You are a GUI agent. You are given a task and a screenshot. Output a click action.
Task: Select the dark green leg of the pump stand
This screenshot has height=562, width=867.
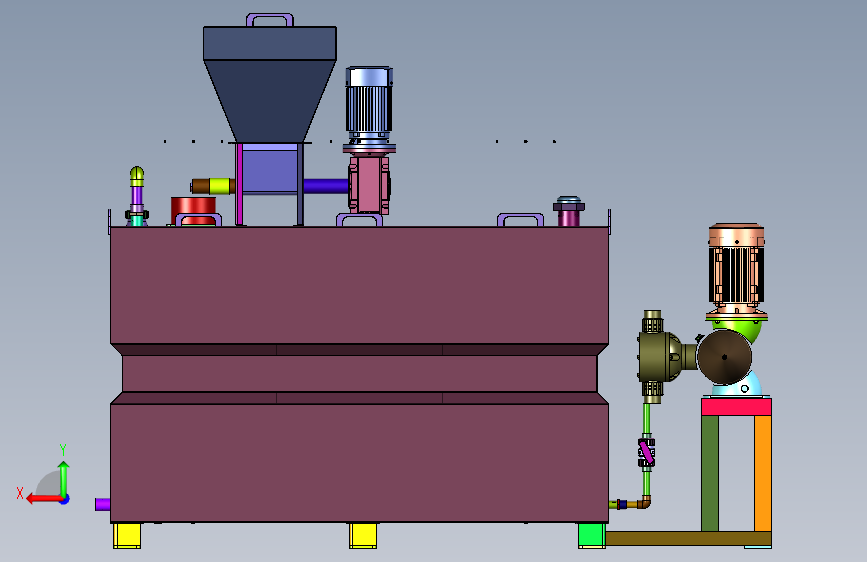coord(710,473)
